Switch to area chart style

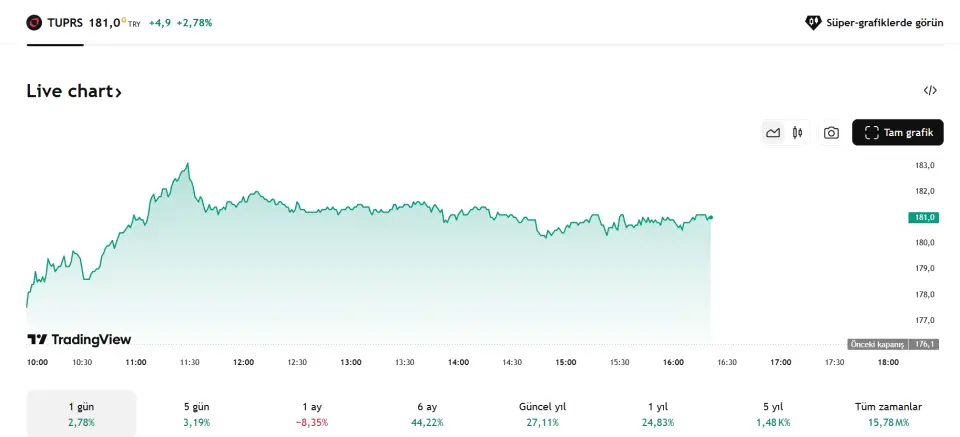click(x=773, y=132)
